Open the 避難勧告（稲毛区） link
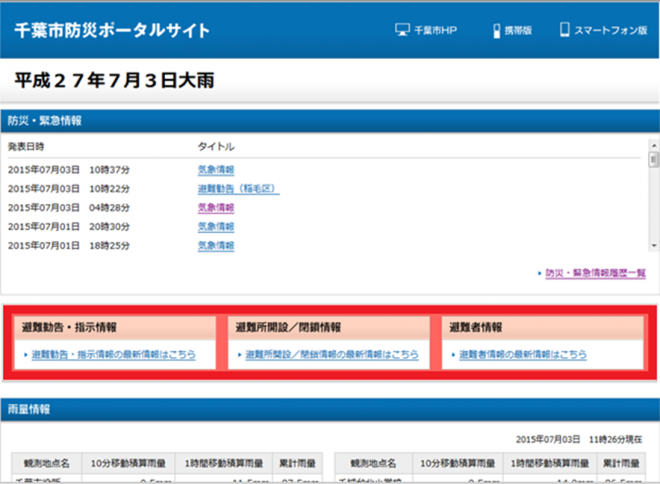660x484 pixels. point(239,189)
